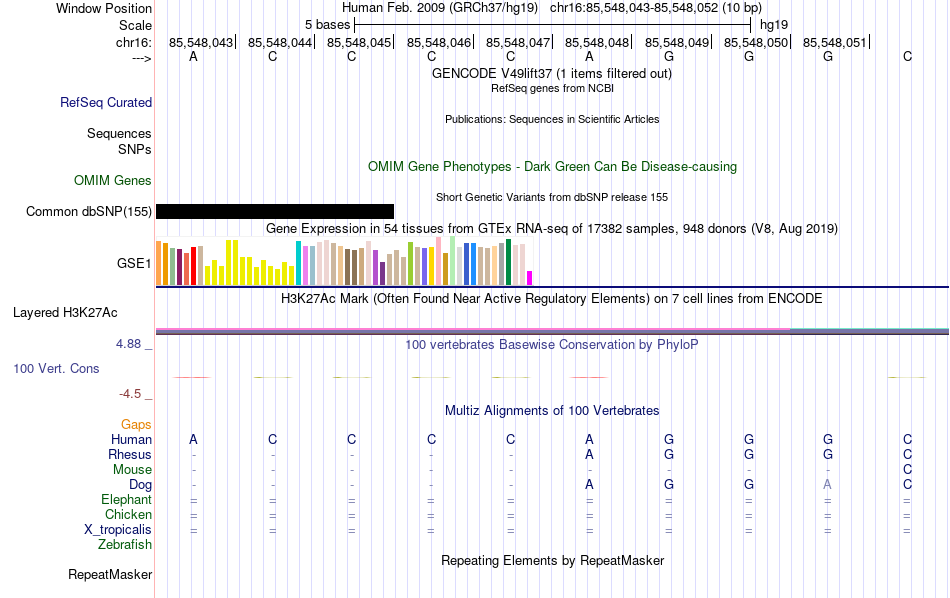Viewport: 950px width, 598px height.
Task: Click the Sequences track label
Action: [119, 133]
